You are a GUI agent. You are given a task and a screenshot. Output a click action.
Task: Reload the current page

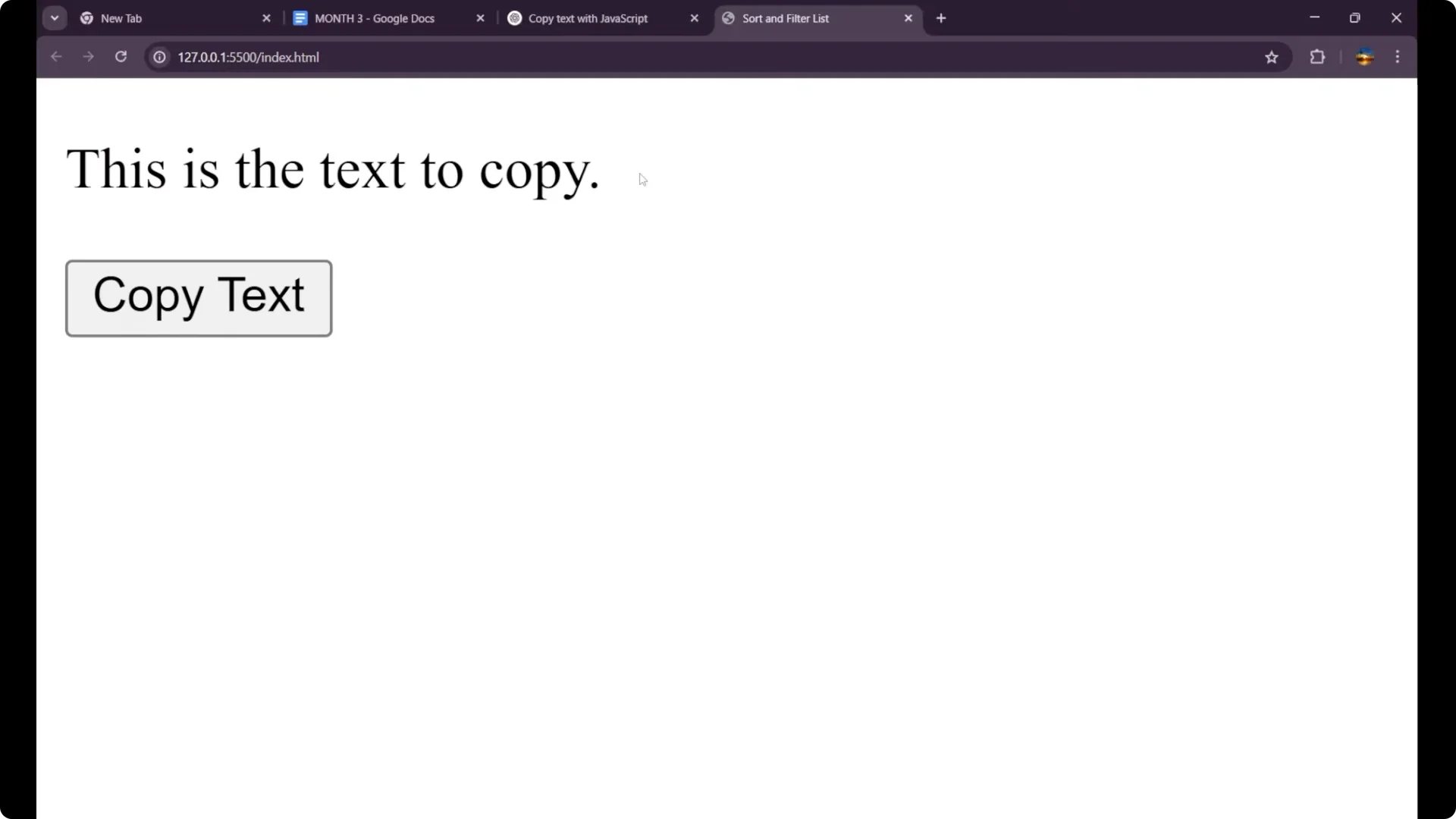(x=121, y=57)
